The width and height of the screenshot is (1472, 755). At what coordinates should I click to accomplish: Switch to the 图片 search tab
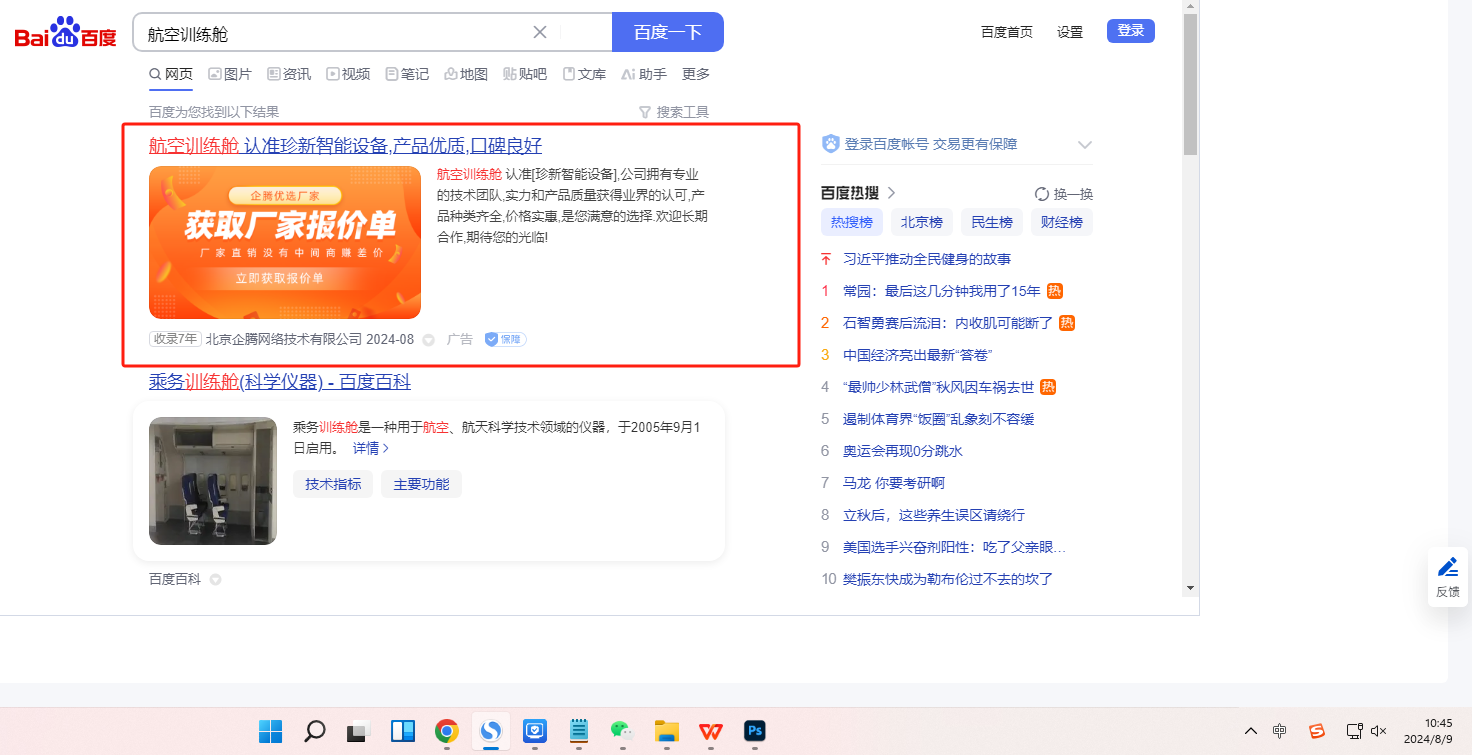click(229, 74)
